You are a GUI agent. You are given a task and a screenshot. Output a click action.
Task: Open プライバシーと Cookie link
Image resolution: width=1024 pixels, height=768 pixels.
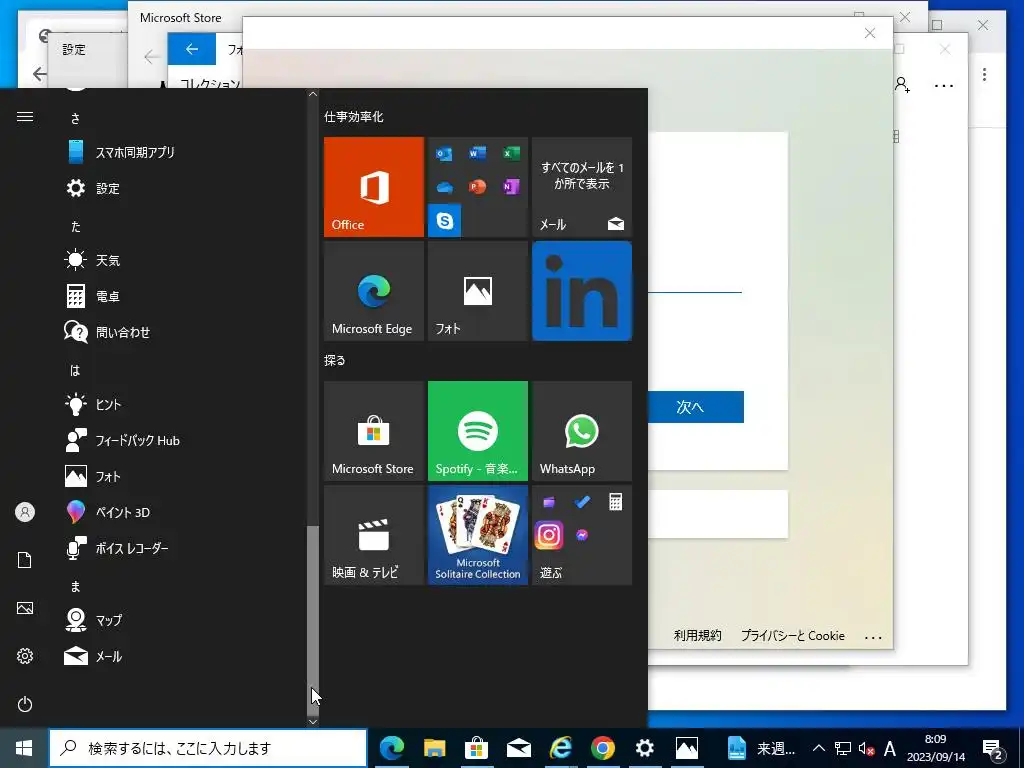[793, 635]
